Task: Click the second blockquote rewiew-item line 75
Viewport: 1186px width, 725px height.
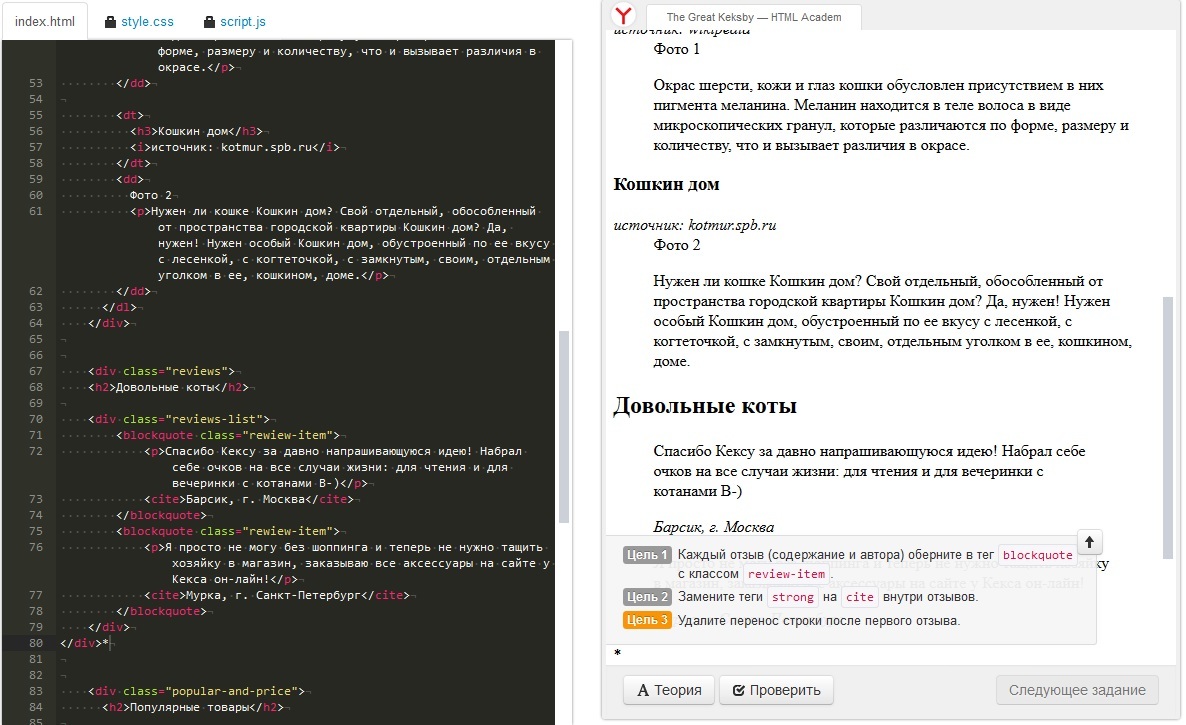Action: click(228, 531)
